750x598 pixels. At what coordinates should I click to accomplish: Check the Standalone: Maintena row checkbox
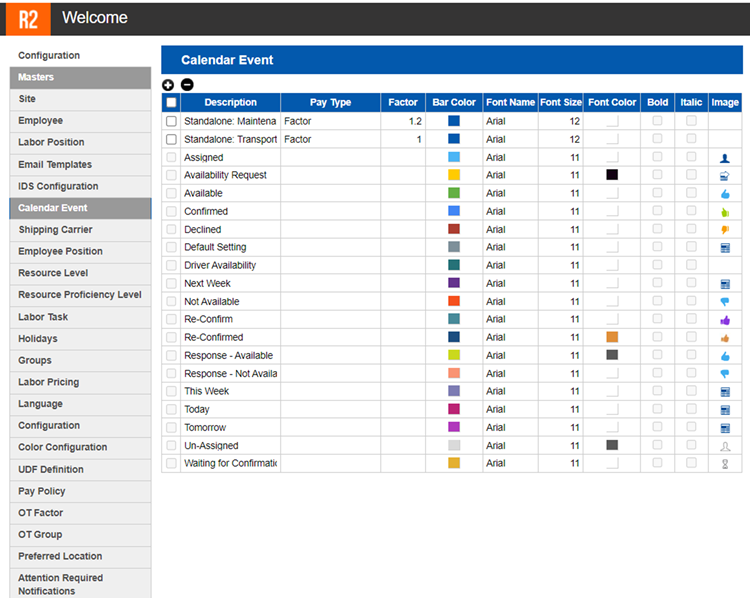point(171,122)
